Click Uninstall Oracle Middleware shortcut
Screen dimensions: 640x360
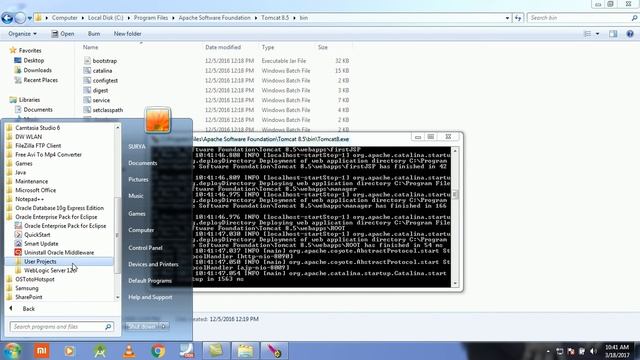tap(59, 253)
